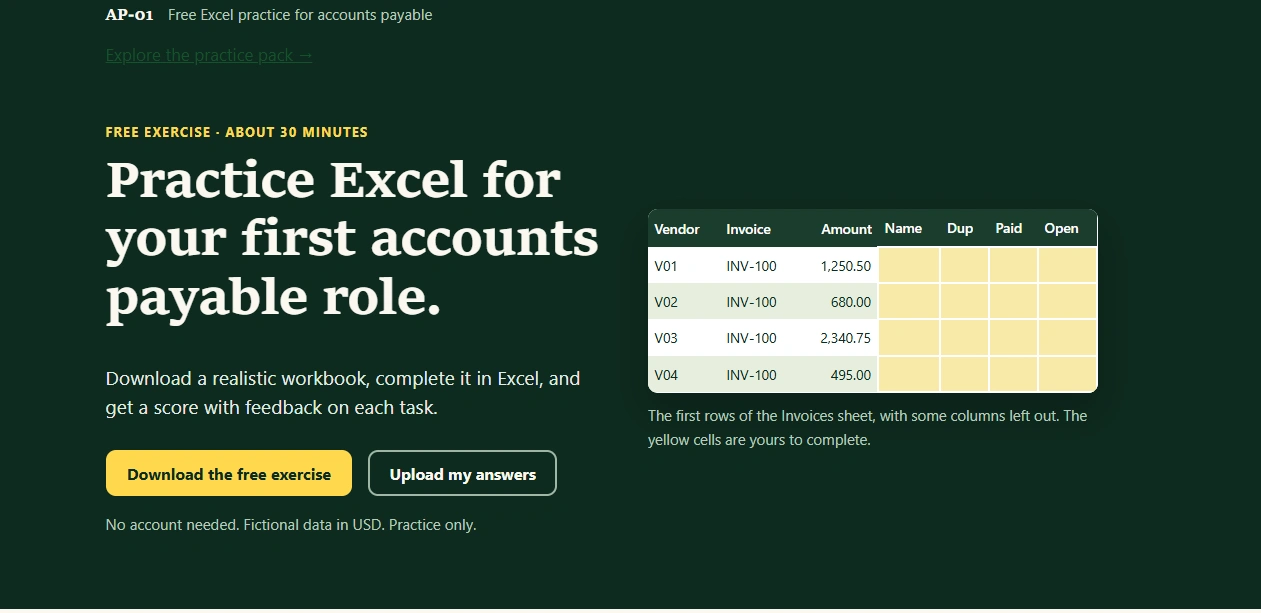Select the 'Dup' column header

(960, 228)
